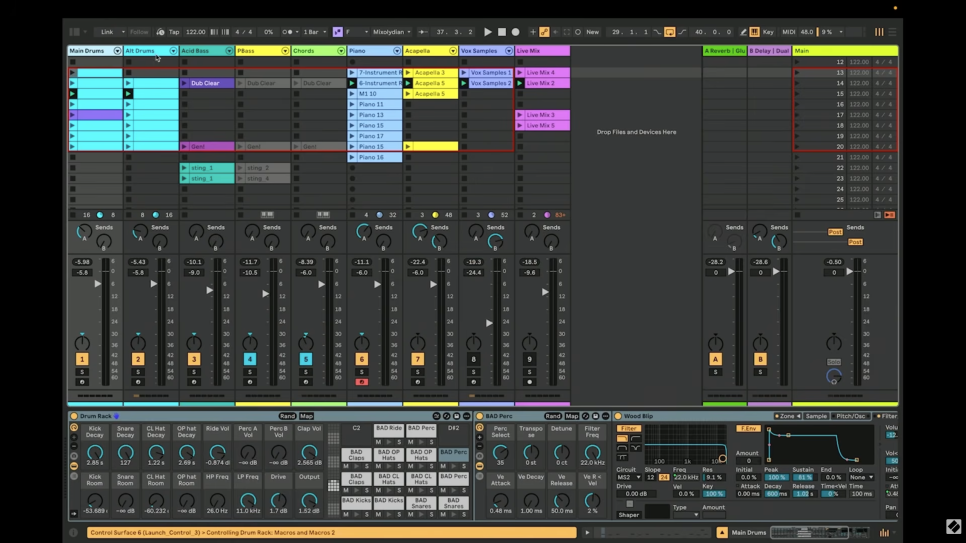Toggle the loop switch icon

pyautogui.click(x=670, y=32)
